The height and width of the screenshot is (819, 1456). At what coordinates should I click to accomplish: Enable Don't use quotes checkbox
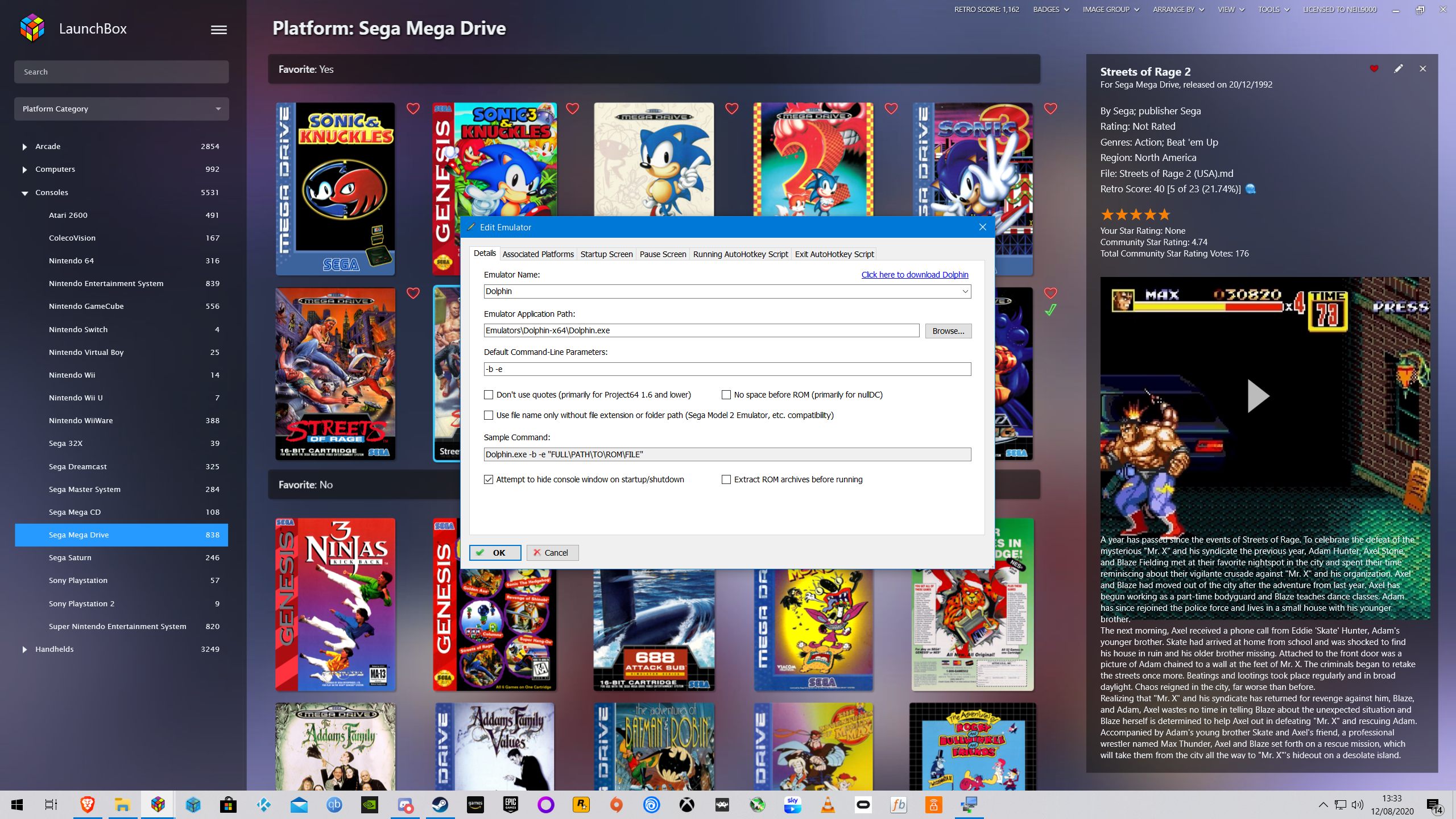(x=489, y=395)
